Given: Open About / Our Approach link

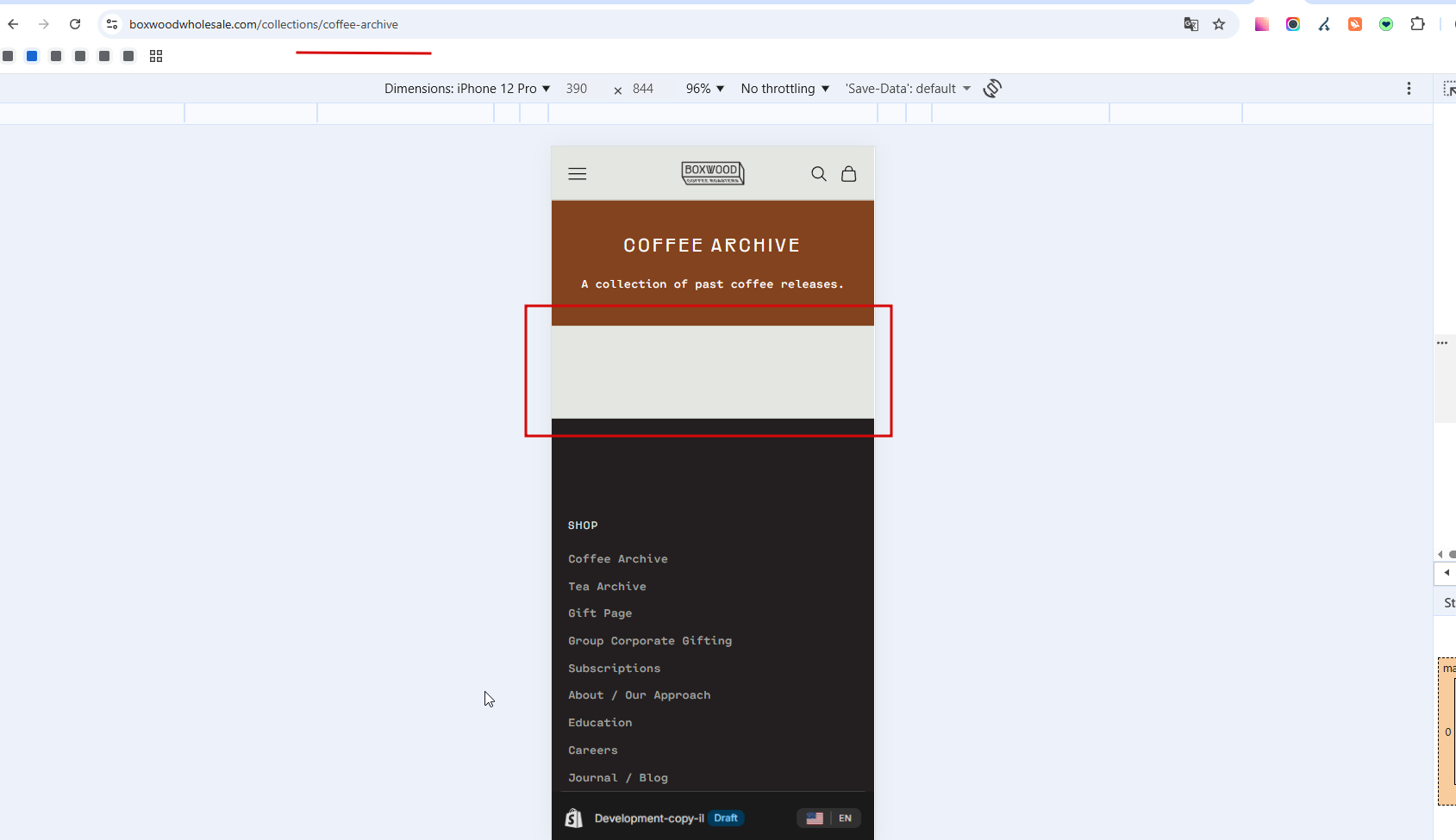Looking at the screenshot, I should (x=640, y=695).
